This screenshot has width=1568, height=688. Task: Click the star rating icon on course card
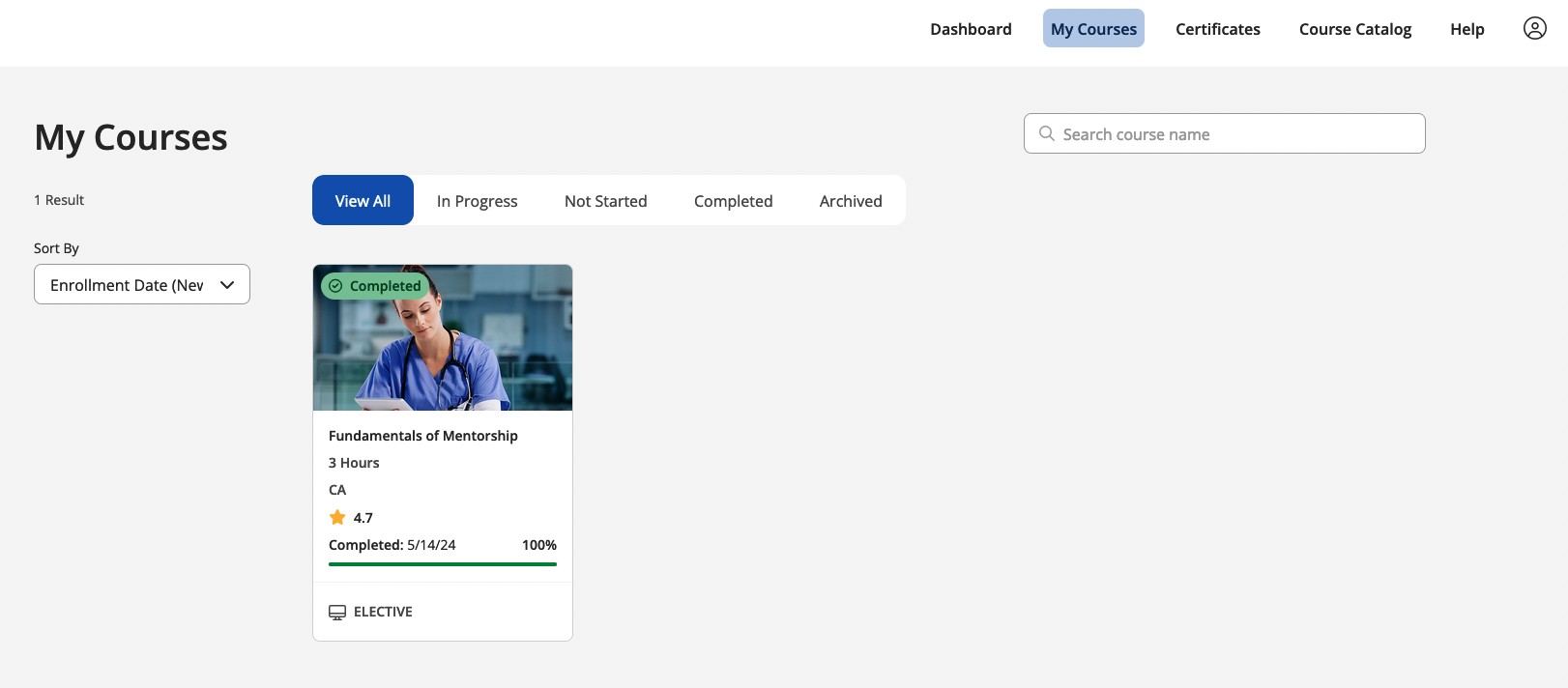[337, 517]
